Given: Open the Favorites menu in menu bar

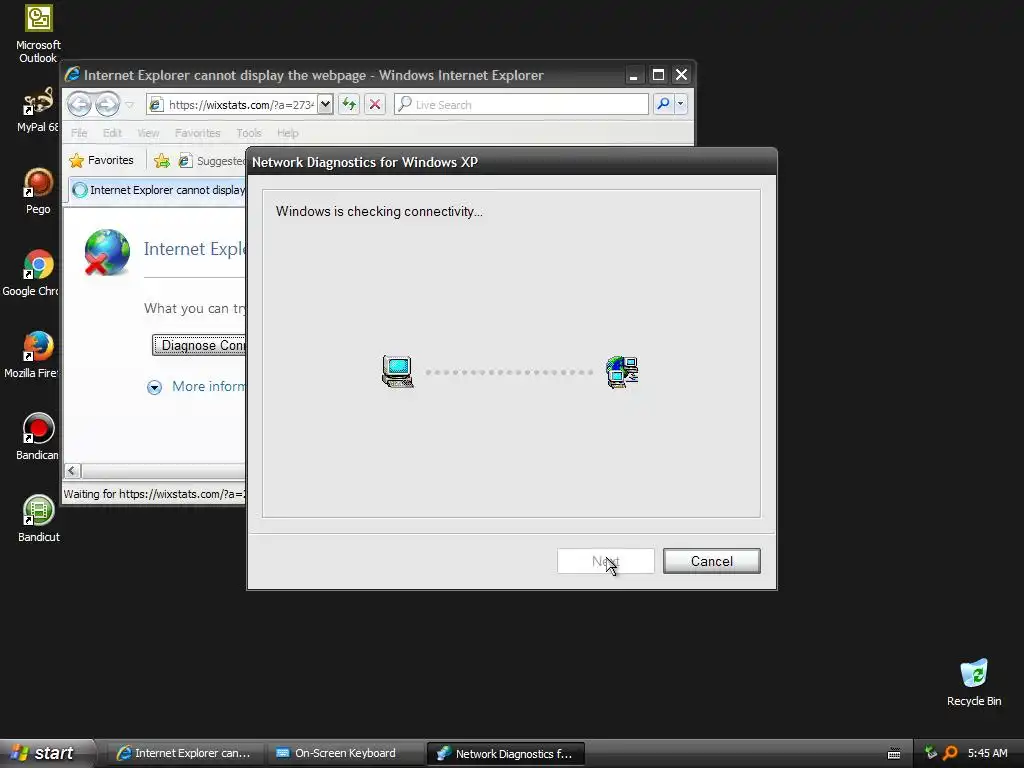Looking at the screenshot, I should (x=197, y=133).
